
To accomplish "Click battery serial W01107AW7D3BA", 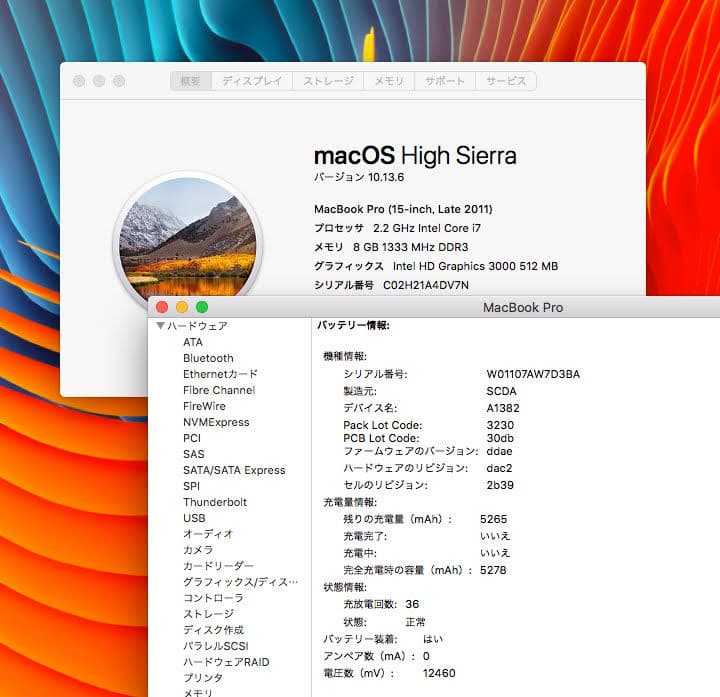I will [x=533, y=374].
